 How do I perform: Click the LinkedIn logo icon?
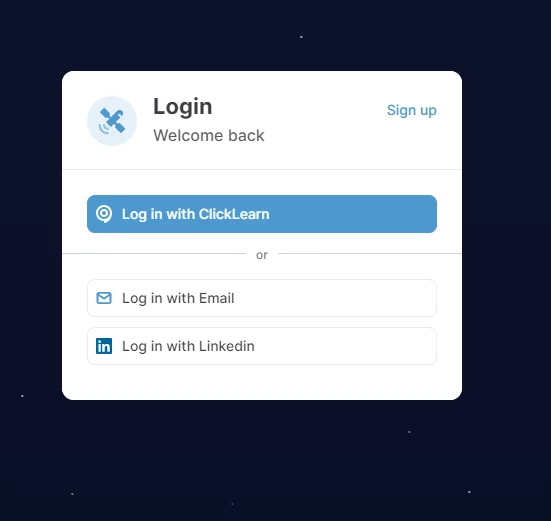[x=104, y=346]
